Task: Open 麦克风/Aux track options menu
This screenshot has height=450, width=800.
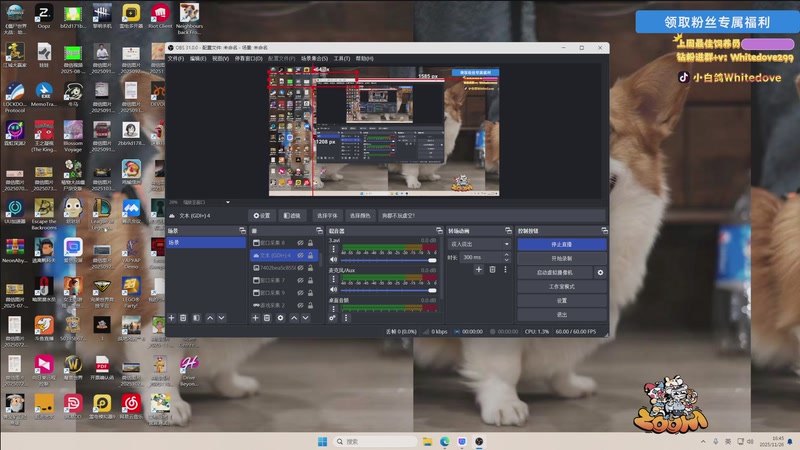Action: coord(334,279)
